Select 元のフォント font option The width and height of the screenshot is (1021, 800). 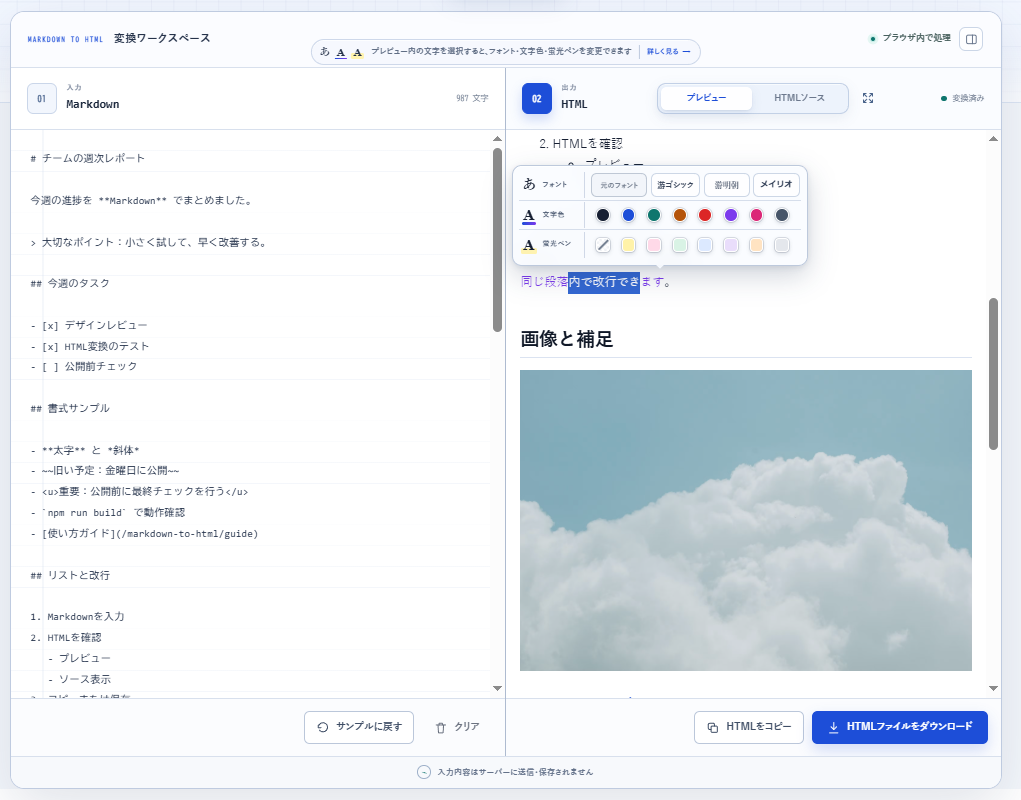(619, 185)
